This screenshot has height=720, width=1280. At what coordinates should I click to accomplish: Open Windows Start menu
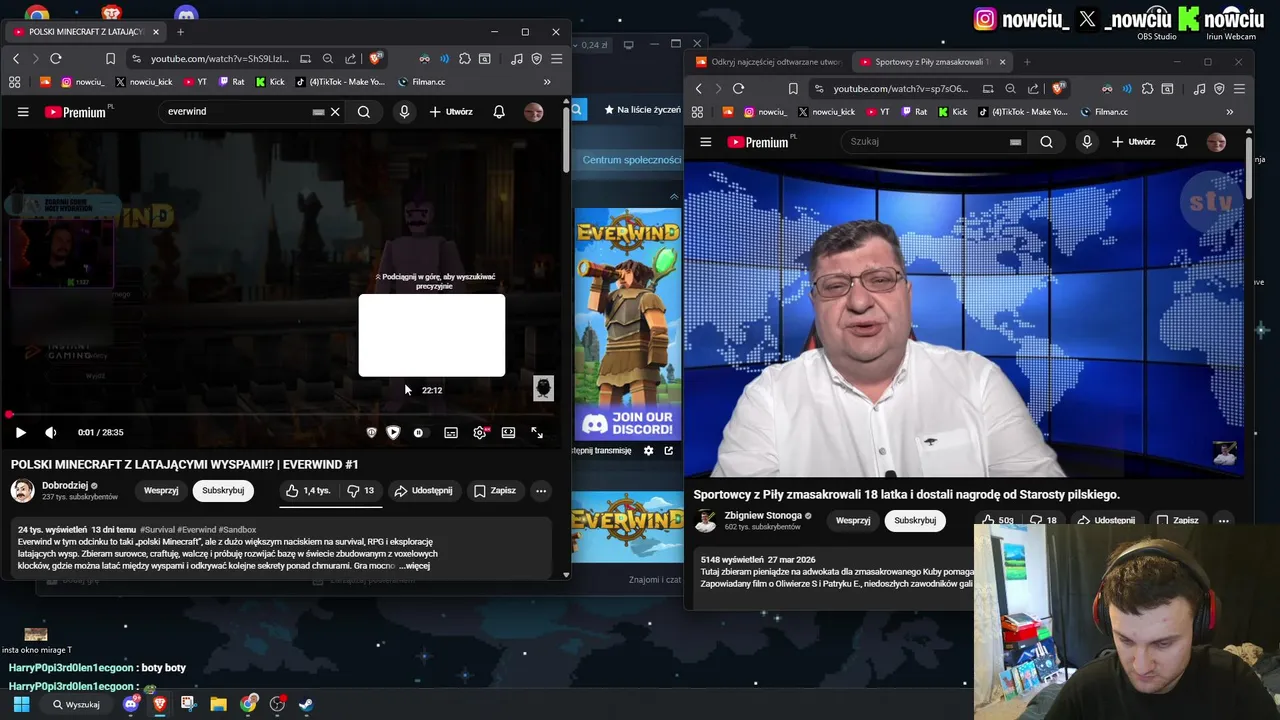(22, 704)
